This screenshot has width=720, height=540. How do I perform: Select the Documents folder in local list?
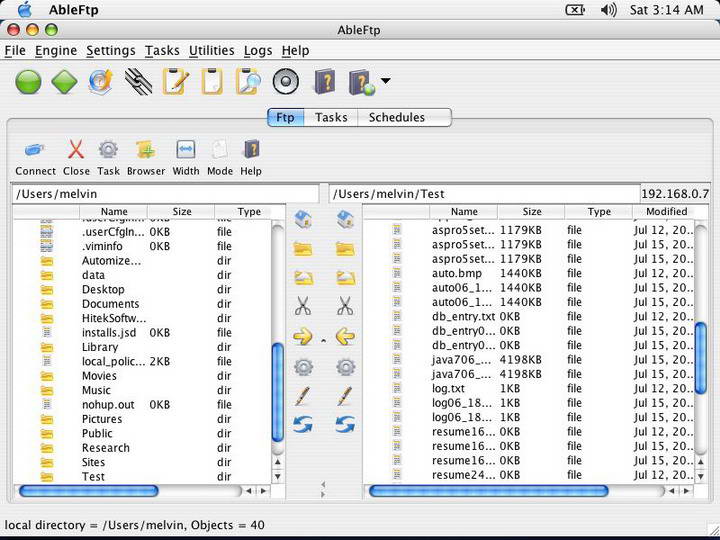pos(110,304)
